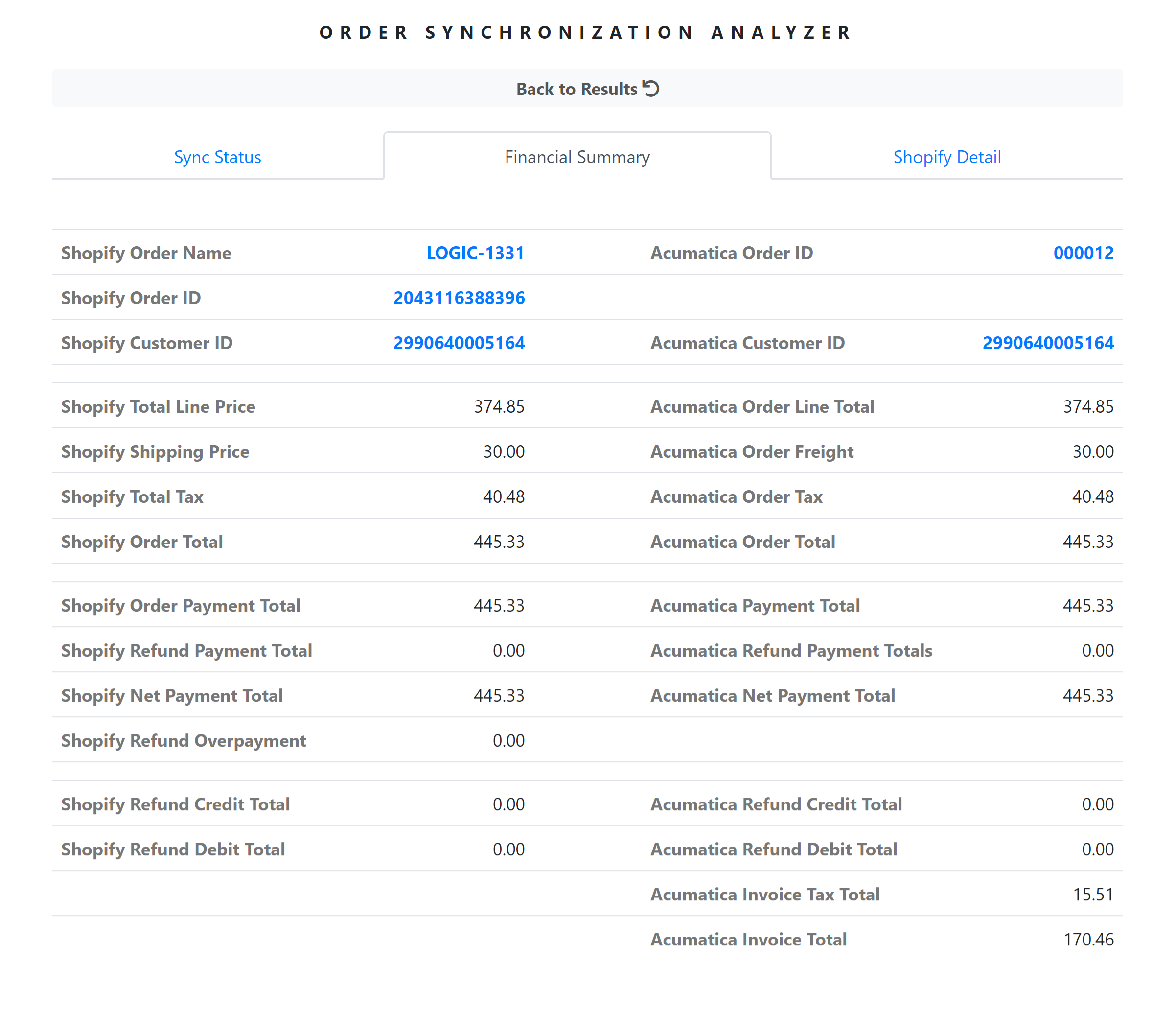Open the Shopify Detail tab
Screen dimensions: 1176x1015
(x=946, y=157)
